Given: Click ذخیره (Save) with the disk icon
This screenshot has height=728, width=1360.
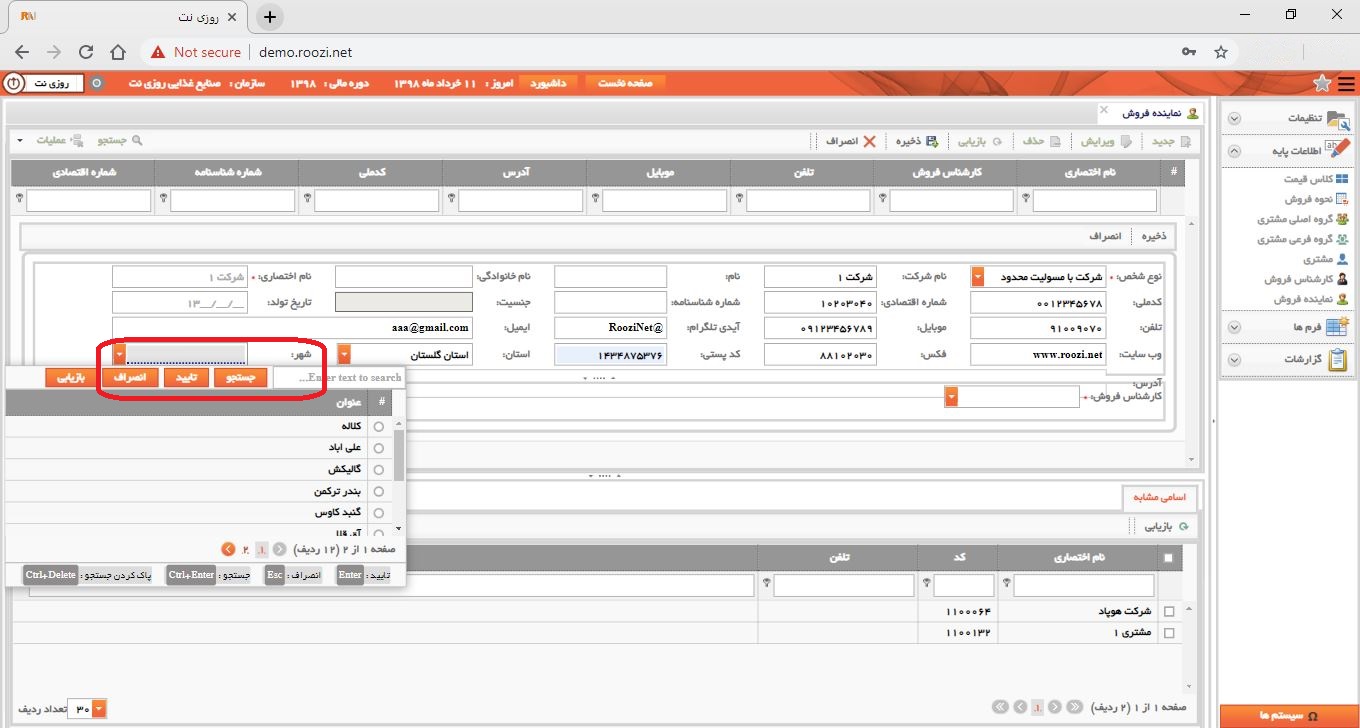Looking at the screenshot, I should [x=917, y=141].
